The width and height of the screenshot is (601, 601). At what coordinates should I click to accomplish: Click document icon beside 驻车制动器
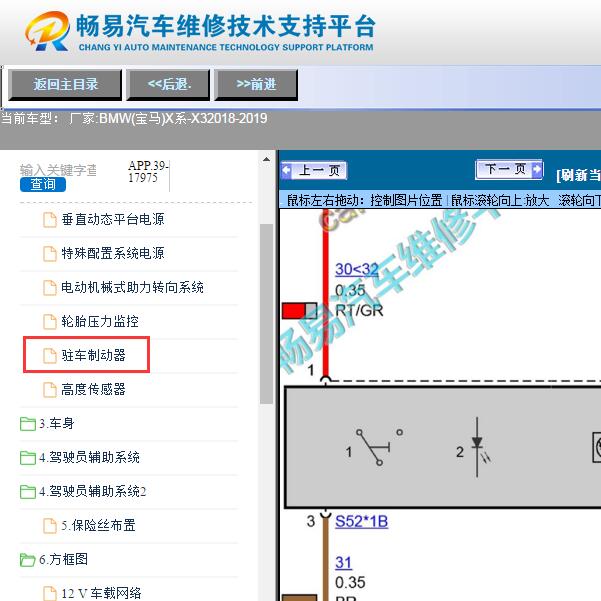[x=49, y=356]
